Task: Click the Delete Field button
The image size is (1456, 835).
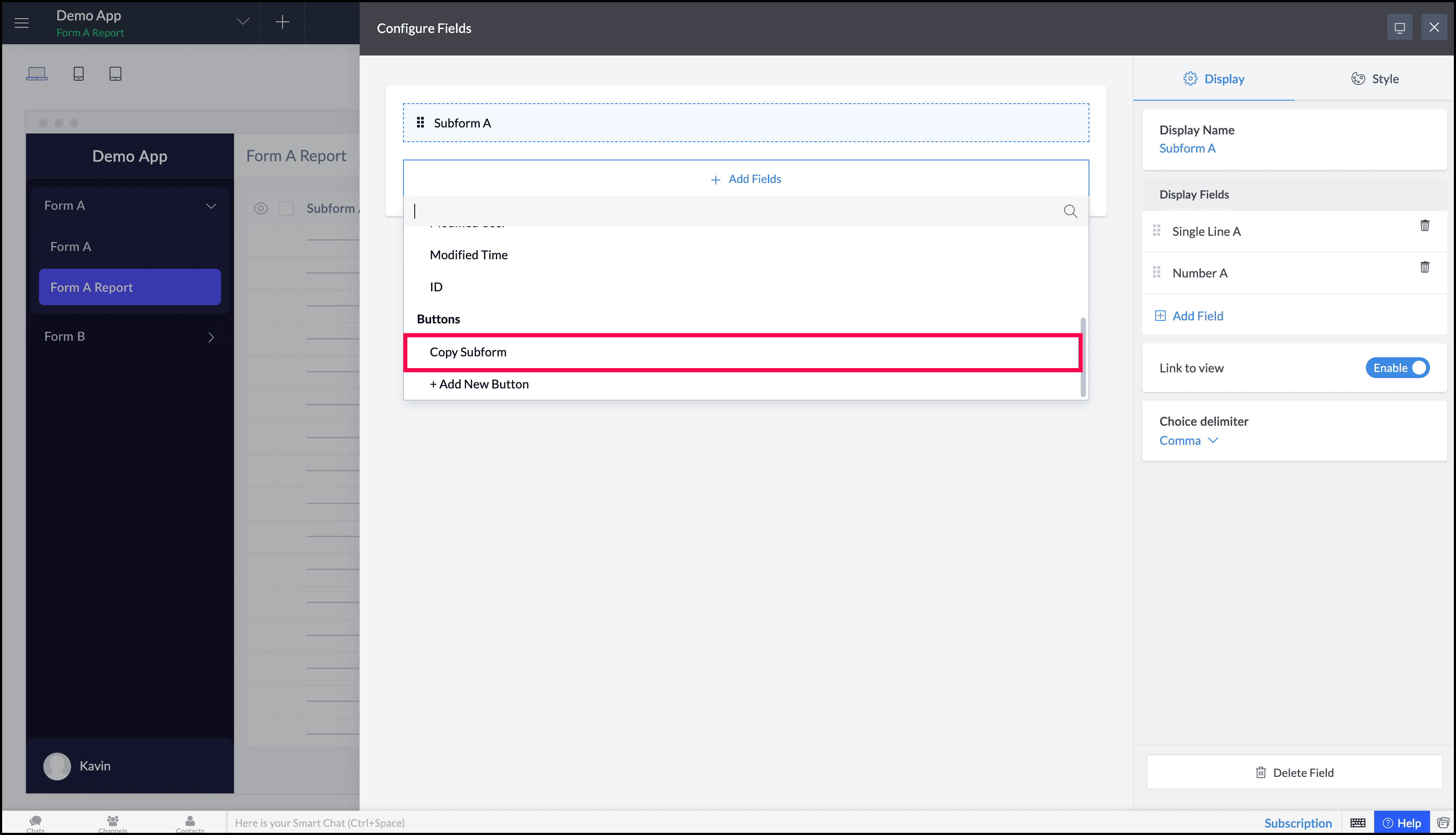Action: (x=1294, y=773)
